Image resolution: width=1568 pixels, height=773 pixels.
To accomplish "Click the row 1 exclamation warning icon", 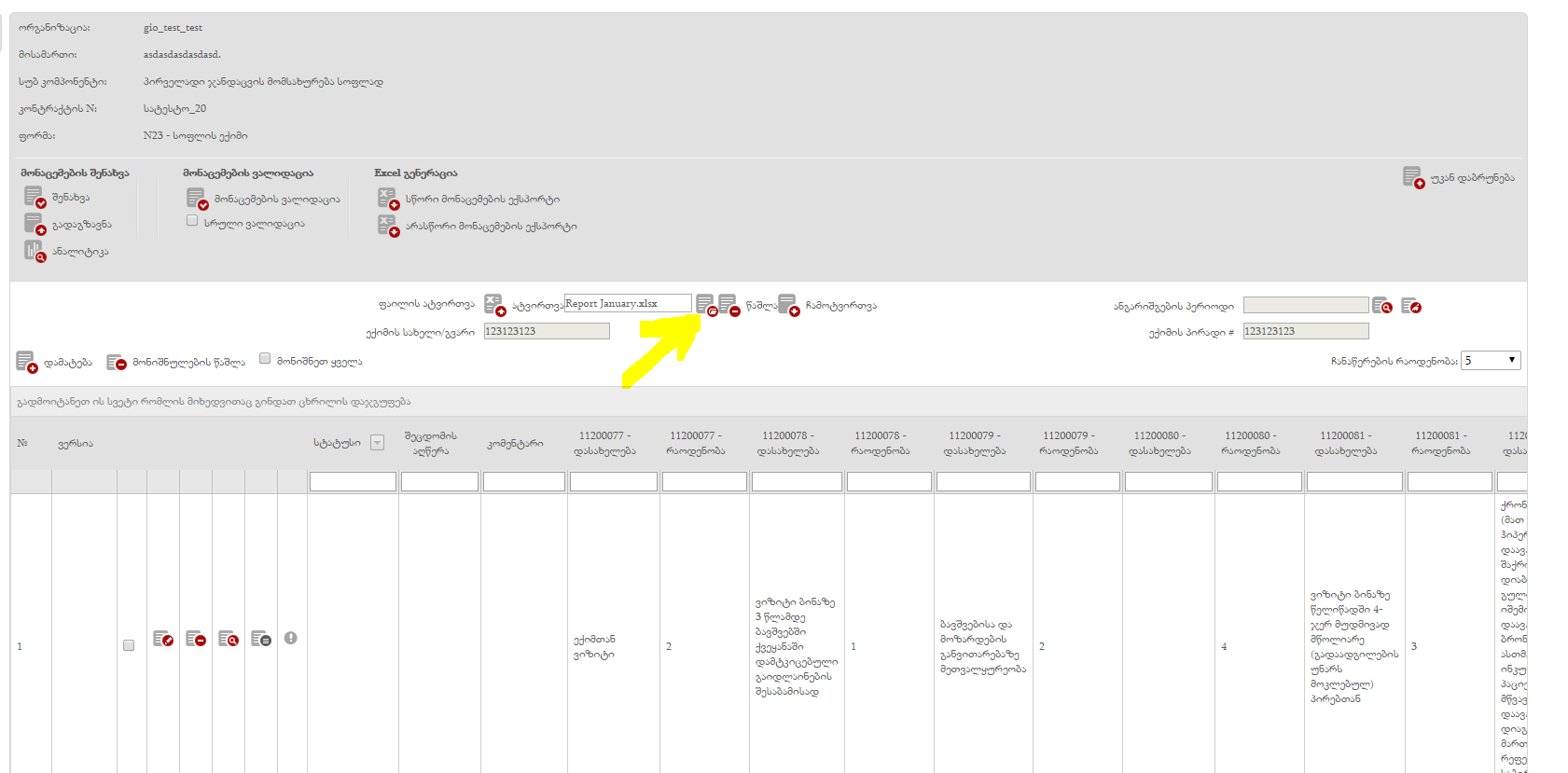I will pos(291,638).
